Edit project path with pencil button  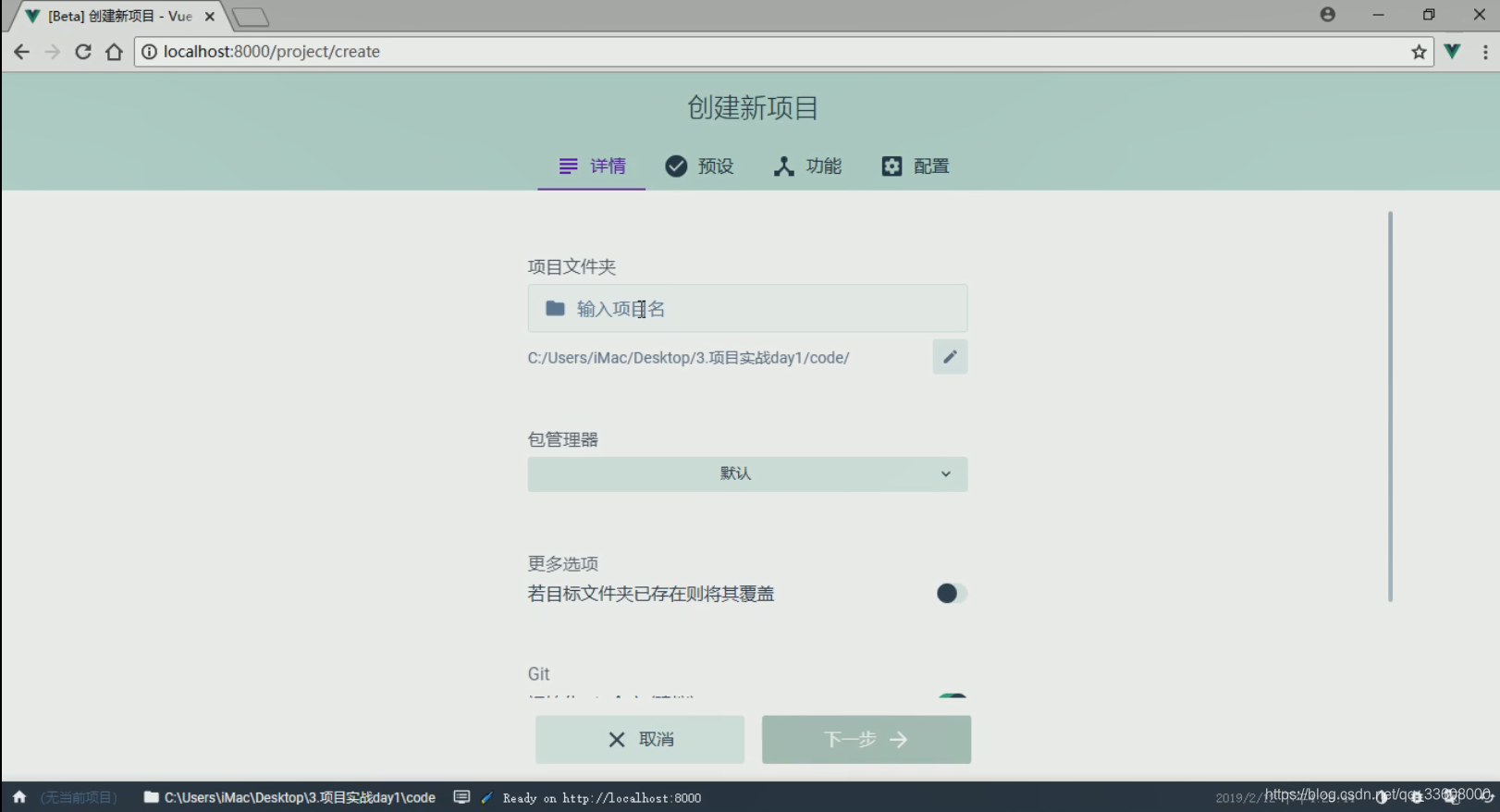pyautogui.click(x=950, y=357)
